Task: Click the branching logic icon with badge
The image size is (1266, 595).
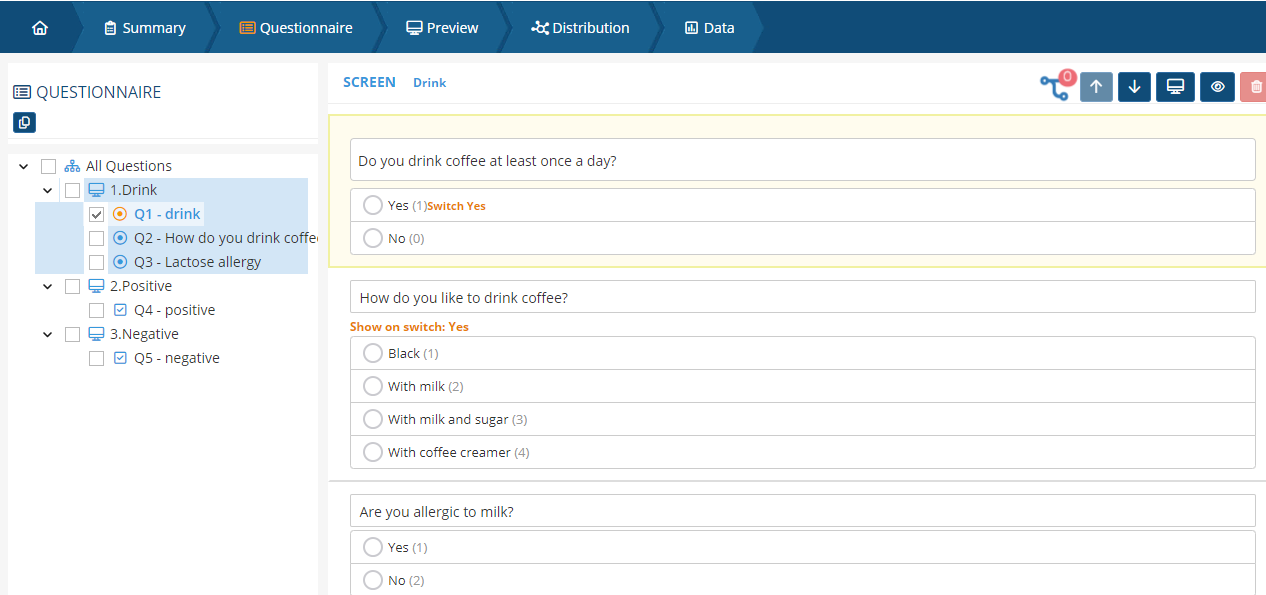Action: 1055,87
